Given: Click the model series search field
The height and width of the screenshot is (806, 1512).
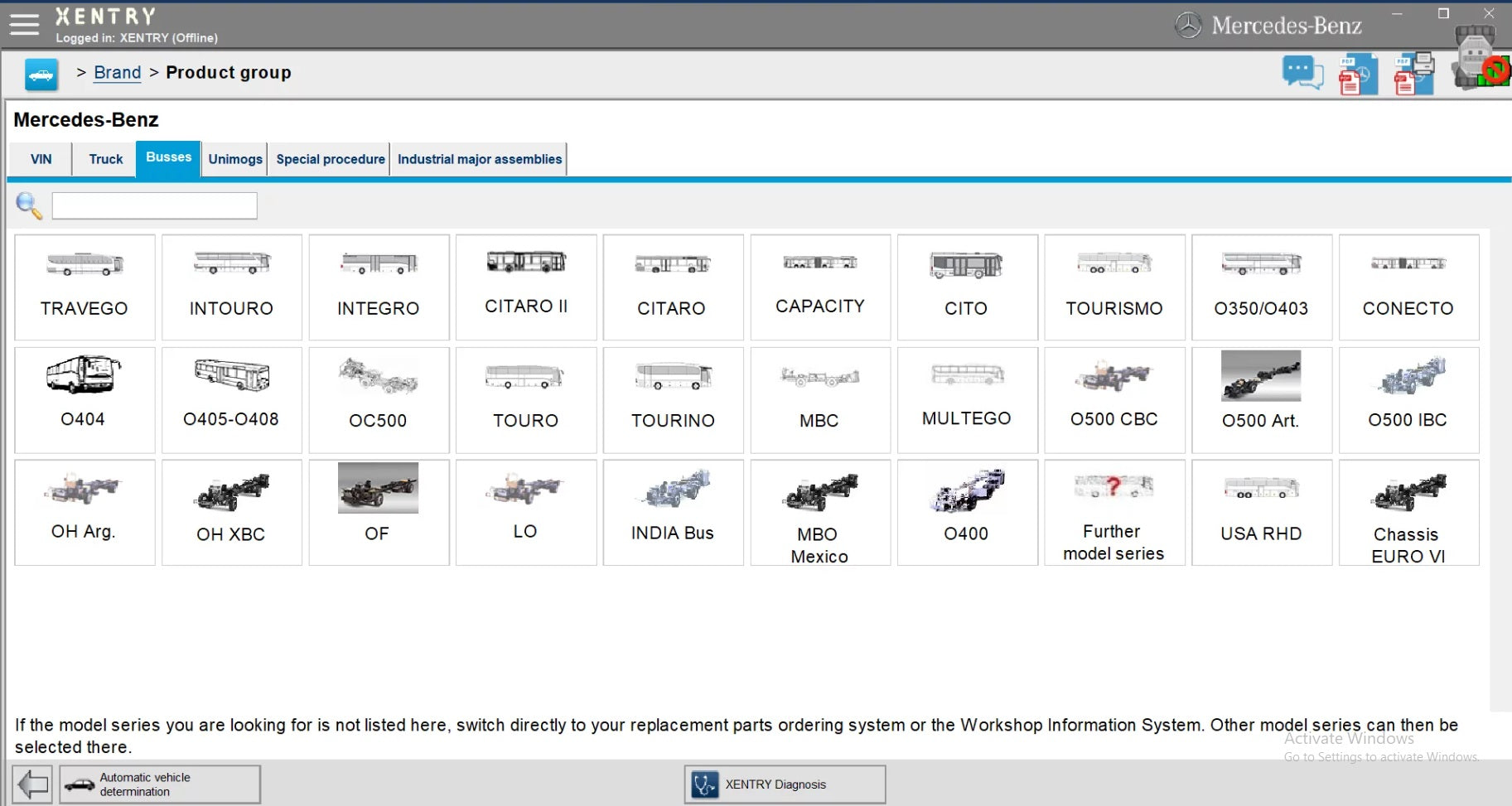Looking at the screenshot, I should tap(155, 205).
